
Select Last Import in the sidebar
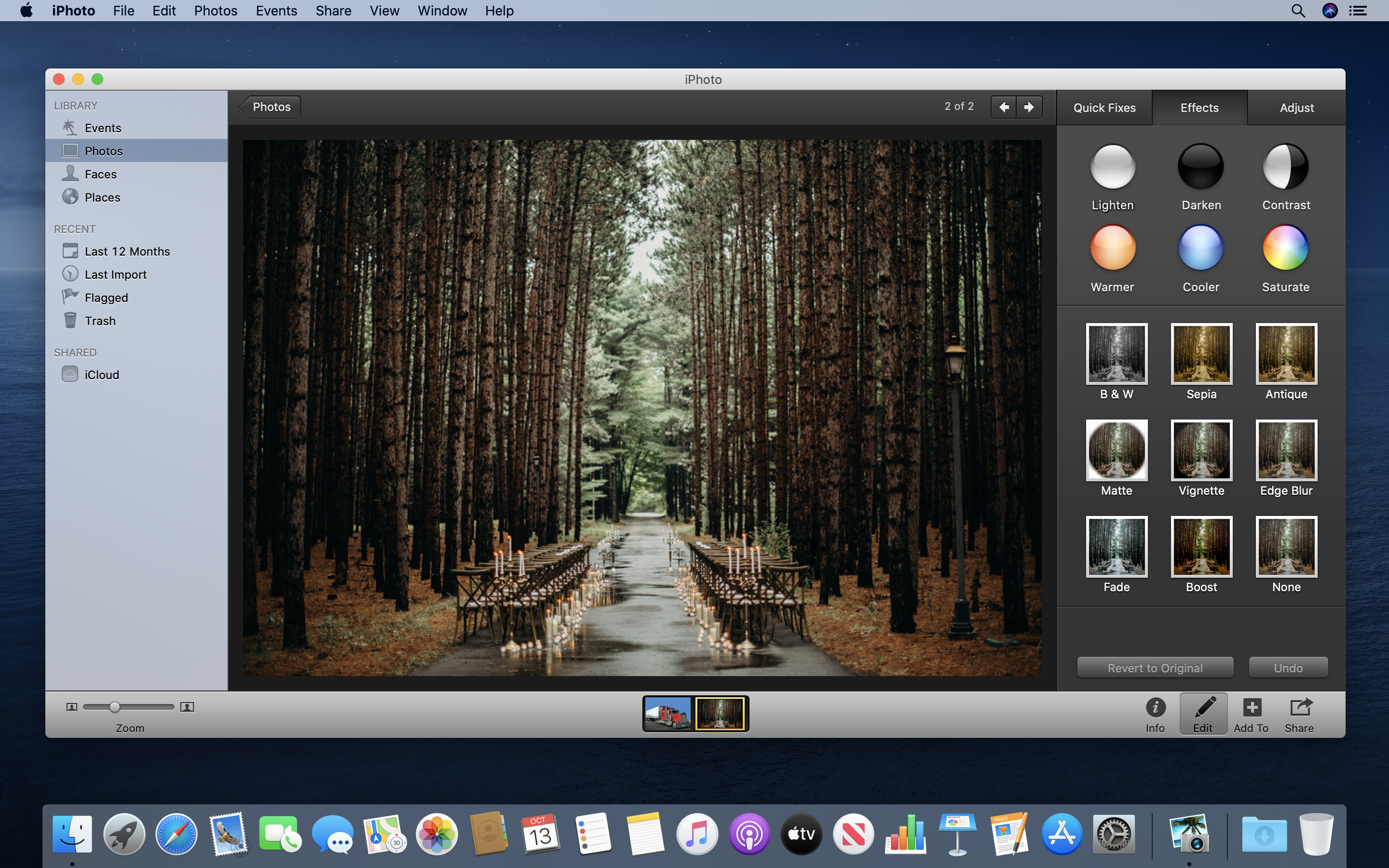(x=115, y=274)
